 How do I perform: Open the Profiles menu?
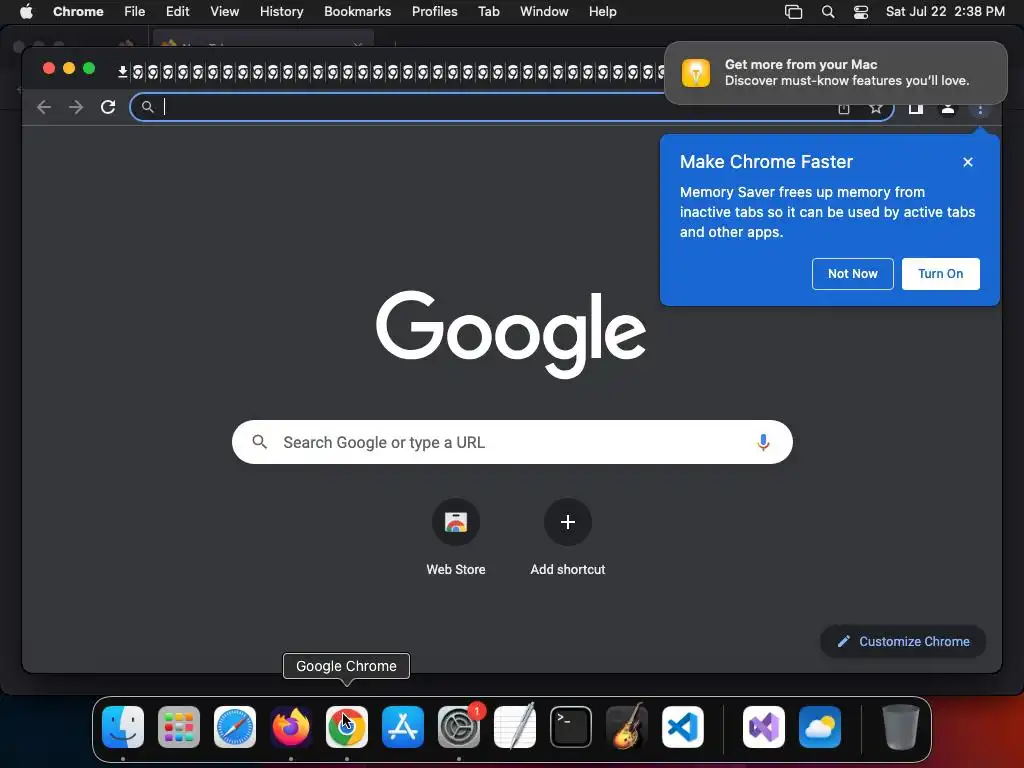[x=434, y=12]
